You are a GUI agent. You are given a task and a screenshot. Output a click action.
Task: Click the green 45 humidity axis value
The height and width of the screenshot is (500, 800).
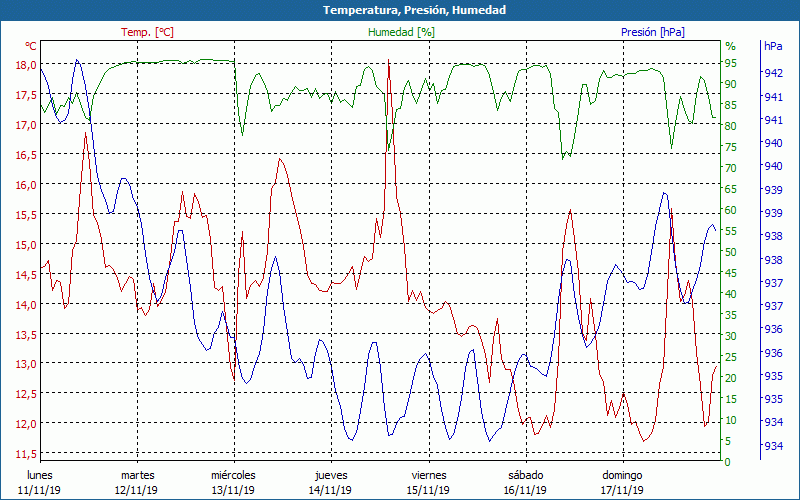tap(731, 273)
